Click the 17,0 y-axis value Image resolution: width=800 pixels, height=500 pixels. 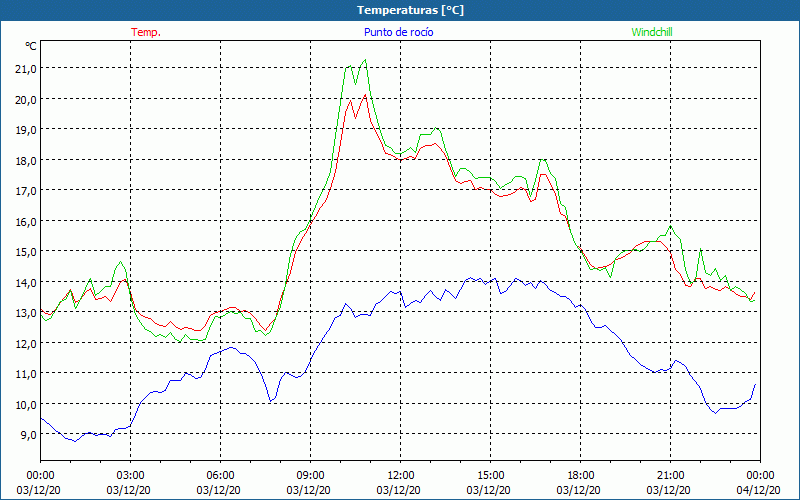26,190
